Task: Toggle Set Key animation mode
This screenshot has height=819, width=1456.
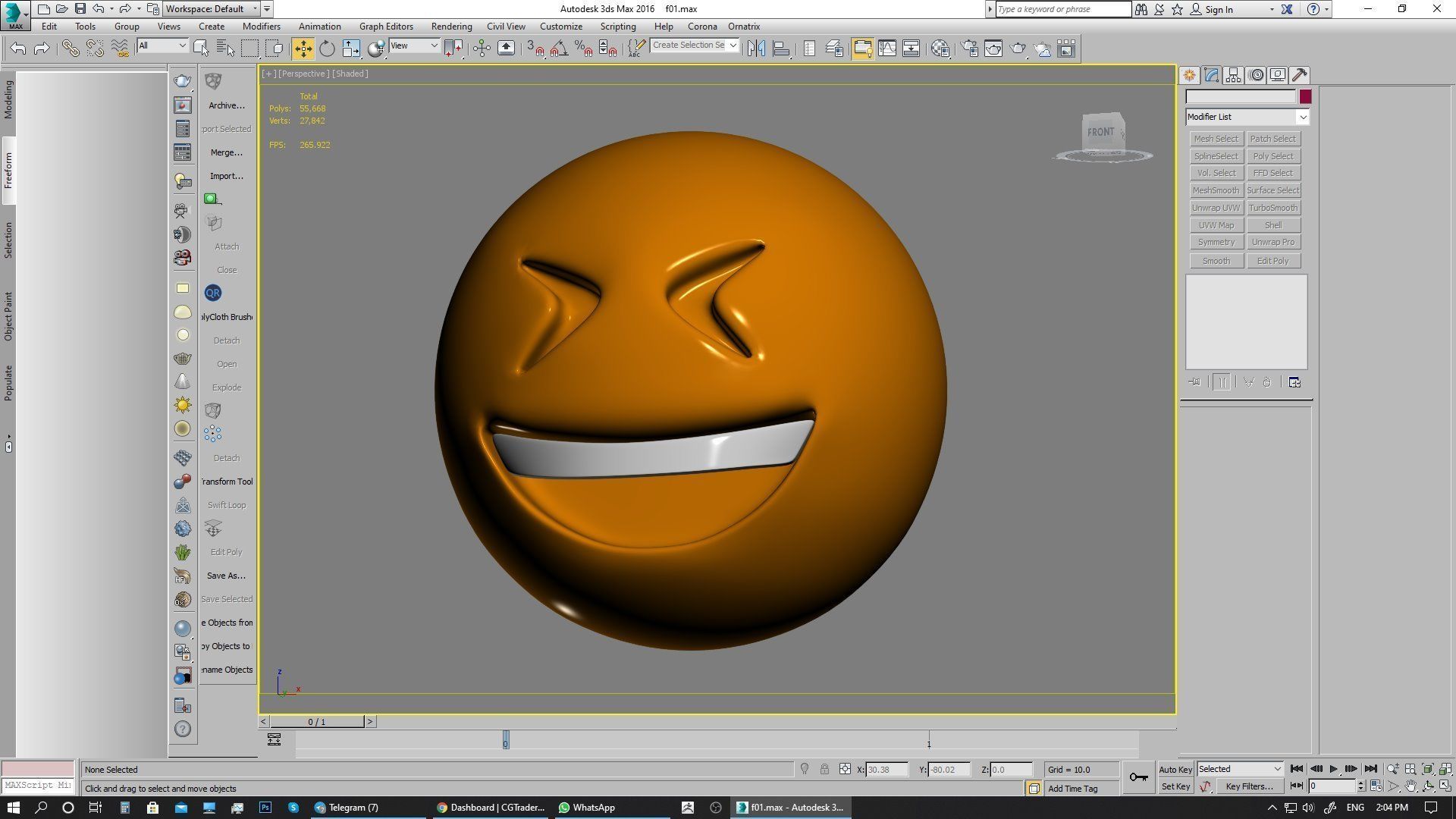Action: (x=1175, y=786)
